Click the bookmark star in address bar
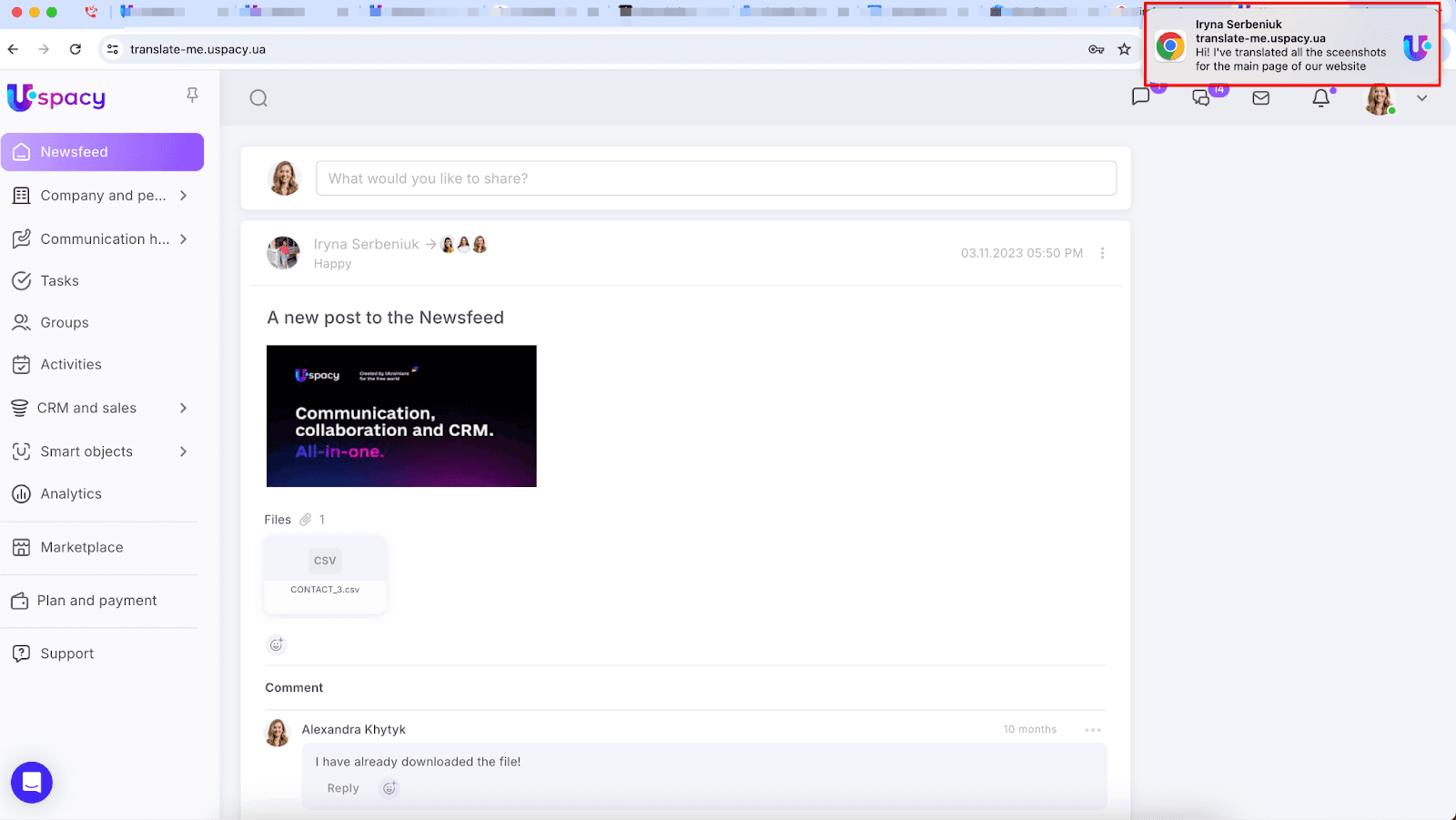Viewport: 1456px width, 820px height. click(1124, 49)
